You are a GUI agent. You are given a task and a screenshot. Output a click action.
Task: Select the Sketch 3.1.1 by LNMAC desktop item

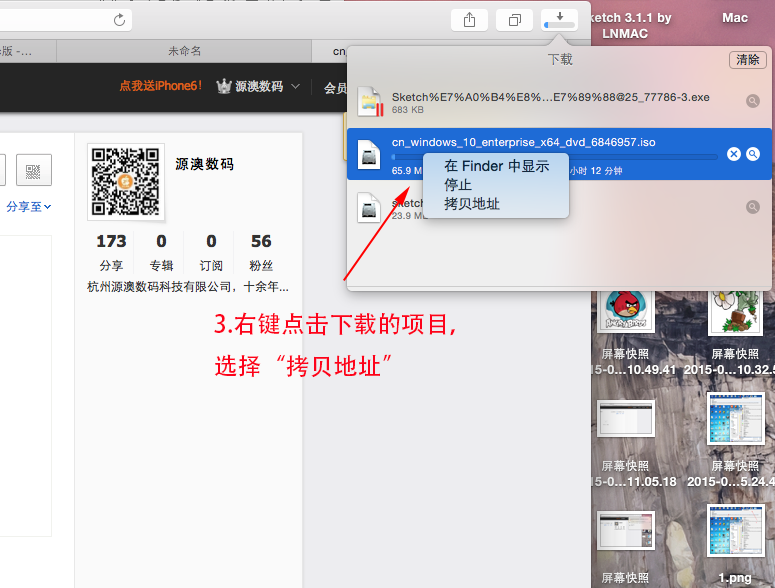tap(631, 26)
